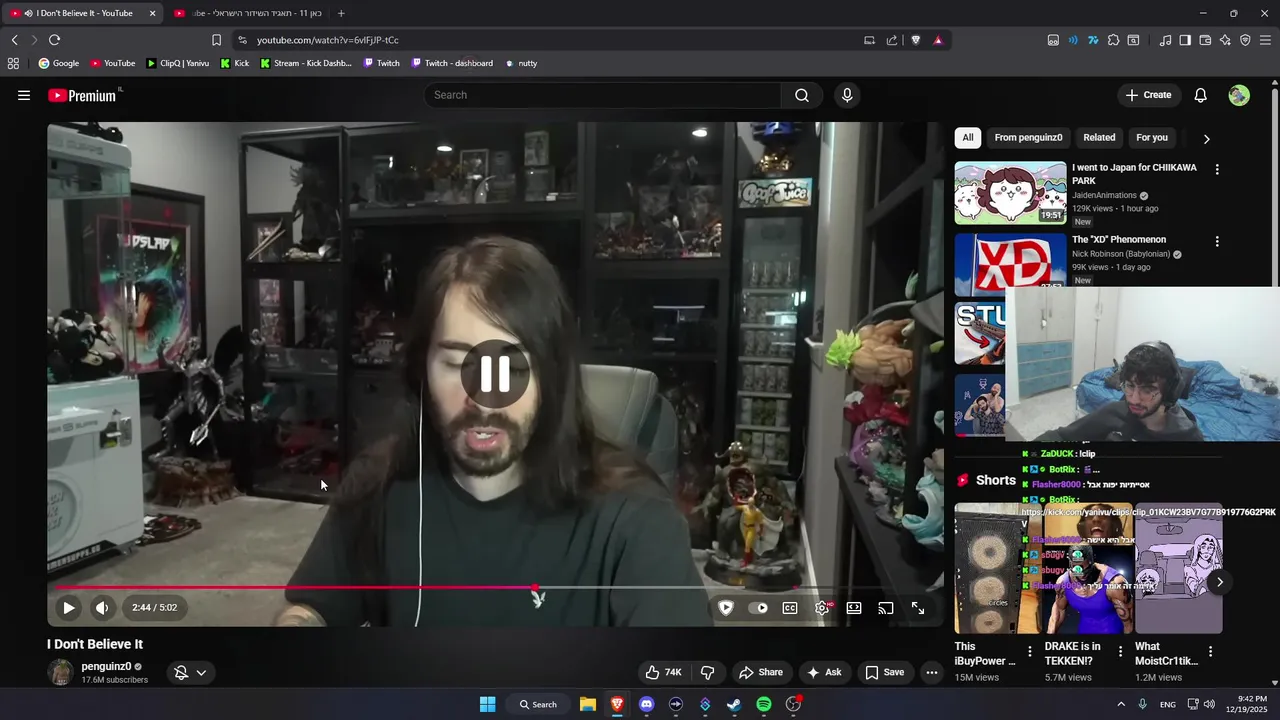Toggle closed captions CC button

point(790,607)
